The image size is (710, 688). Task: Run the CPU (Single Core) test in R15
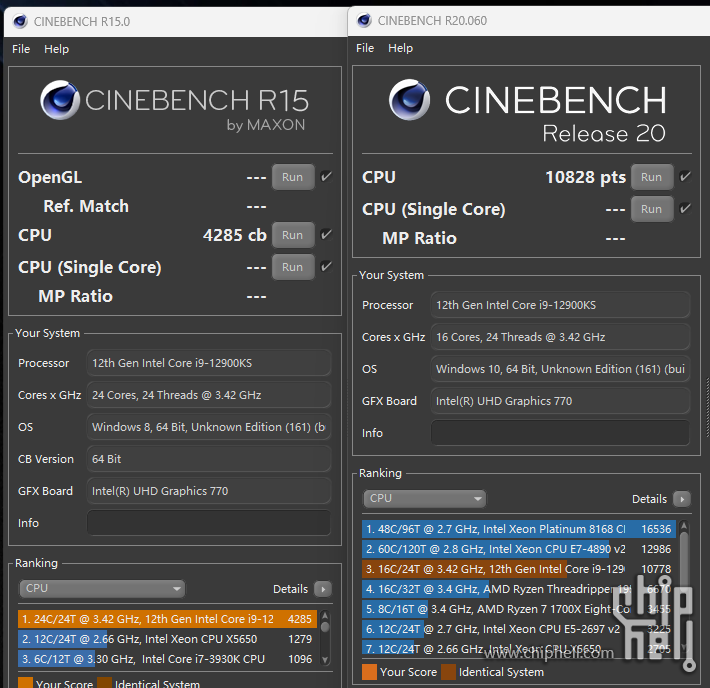coord(293,267)
